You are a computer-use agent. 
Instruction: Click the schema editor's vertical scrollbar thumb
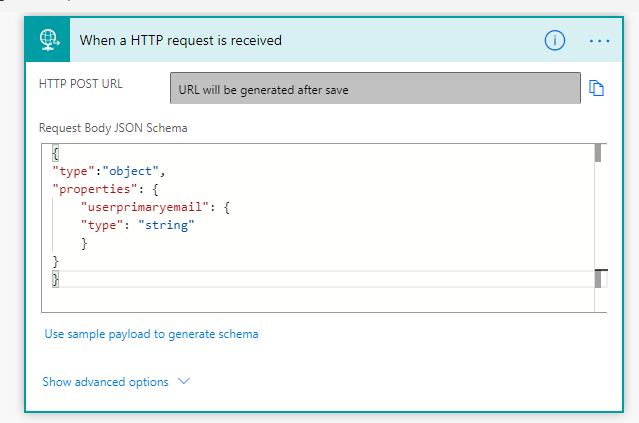[x=597, y=153]
